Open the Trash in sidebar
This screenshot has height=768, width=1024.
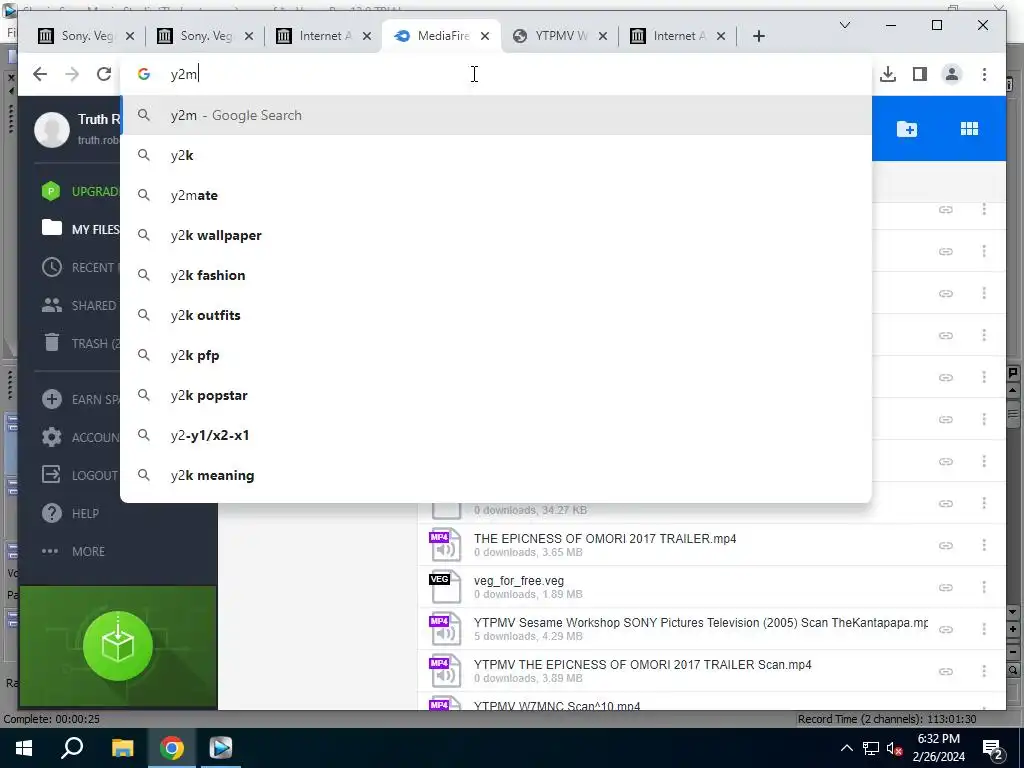(80, 343)
